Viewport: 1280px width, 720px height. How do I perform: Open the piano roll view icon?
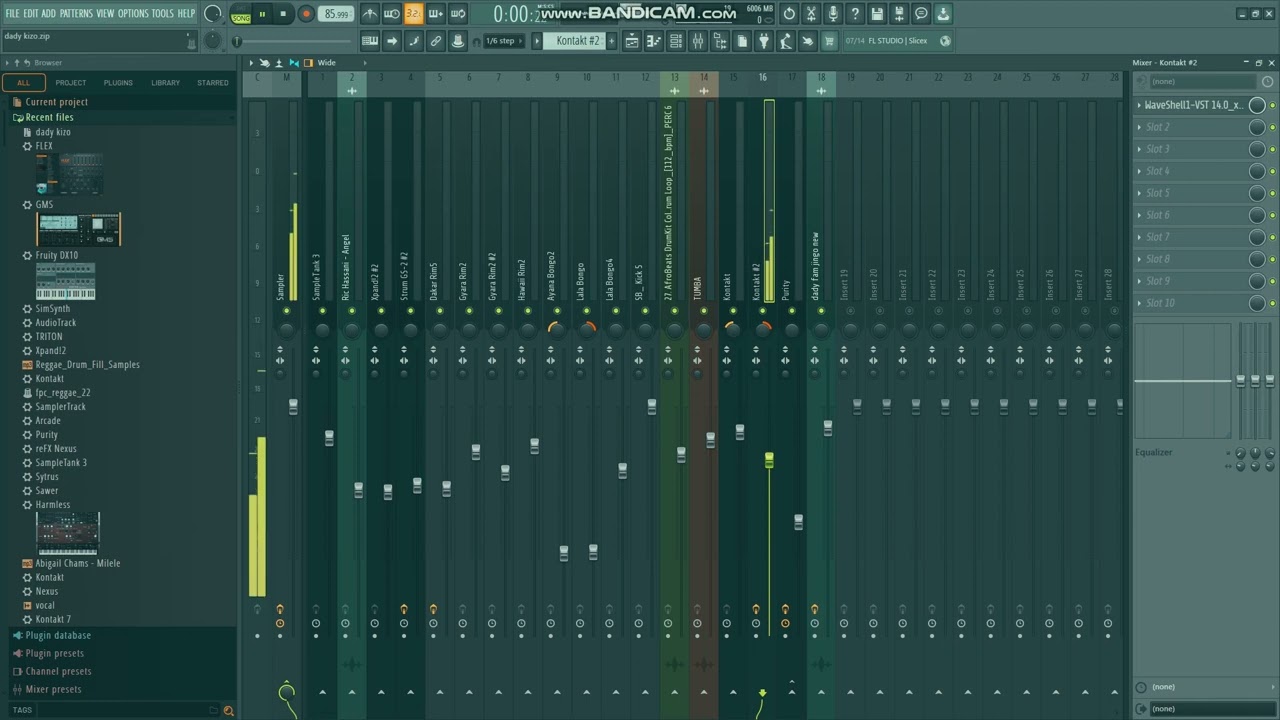[654, 41]
